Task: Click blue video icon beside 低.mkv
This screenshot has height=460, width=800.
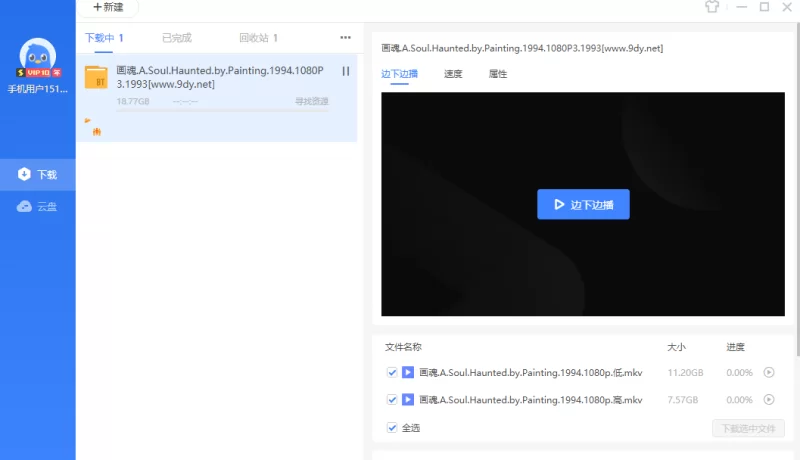Action: (x=408, y=373)
